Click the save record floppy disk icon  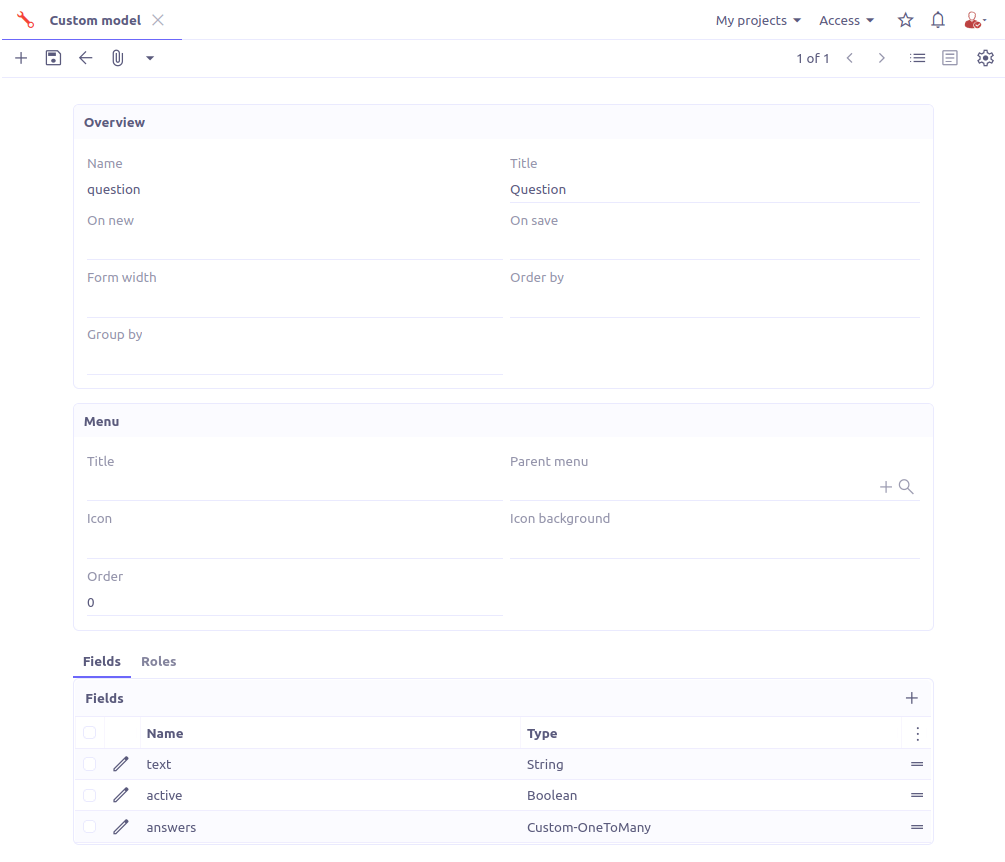54,58
